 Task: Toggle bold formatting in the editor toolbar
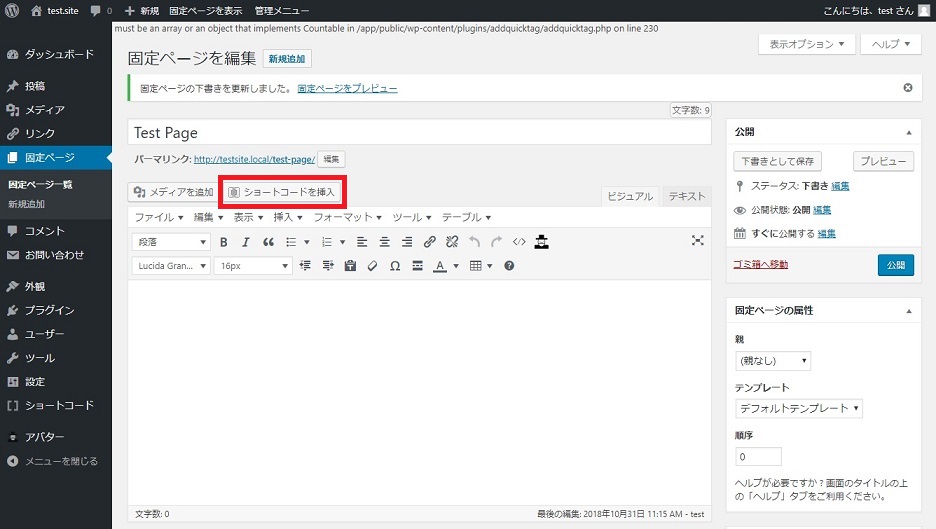[224, 241]
